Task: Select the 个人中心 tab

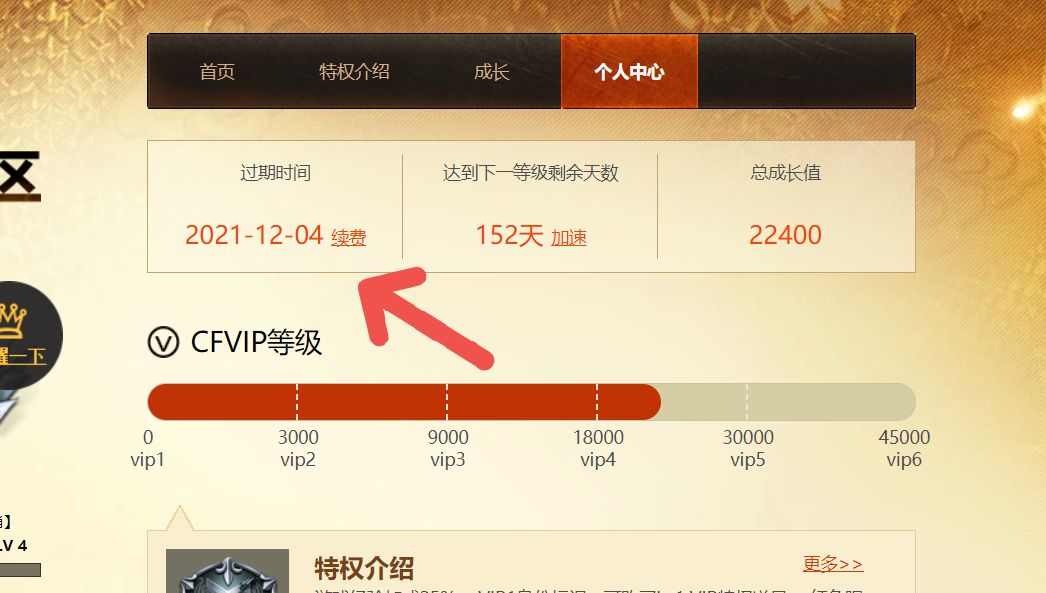Action: [629, 71]
